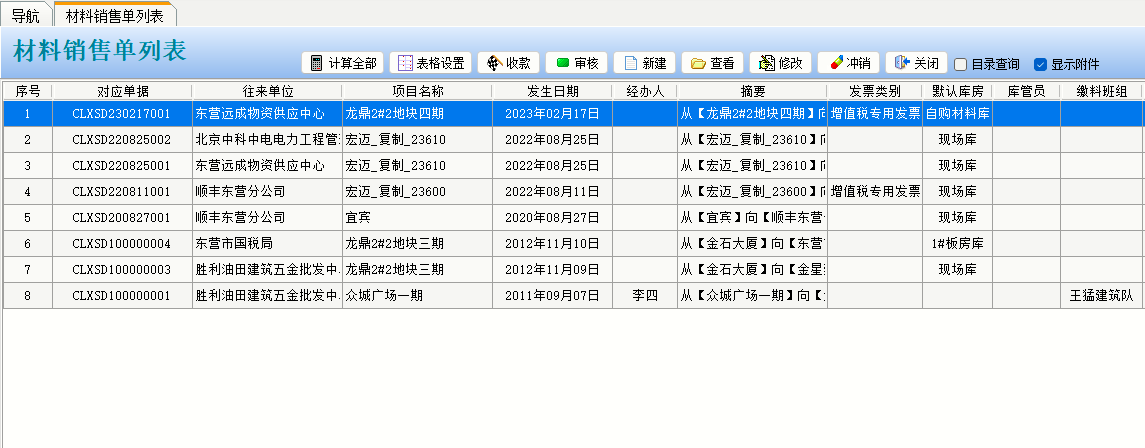Select row with document CLXSD220825002
The height and width of the screenshot is (448, 1145).
coord(122,140)
